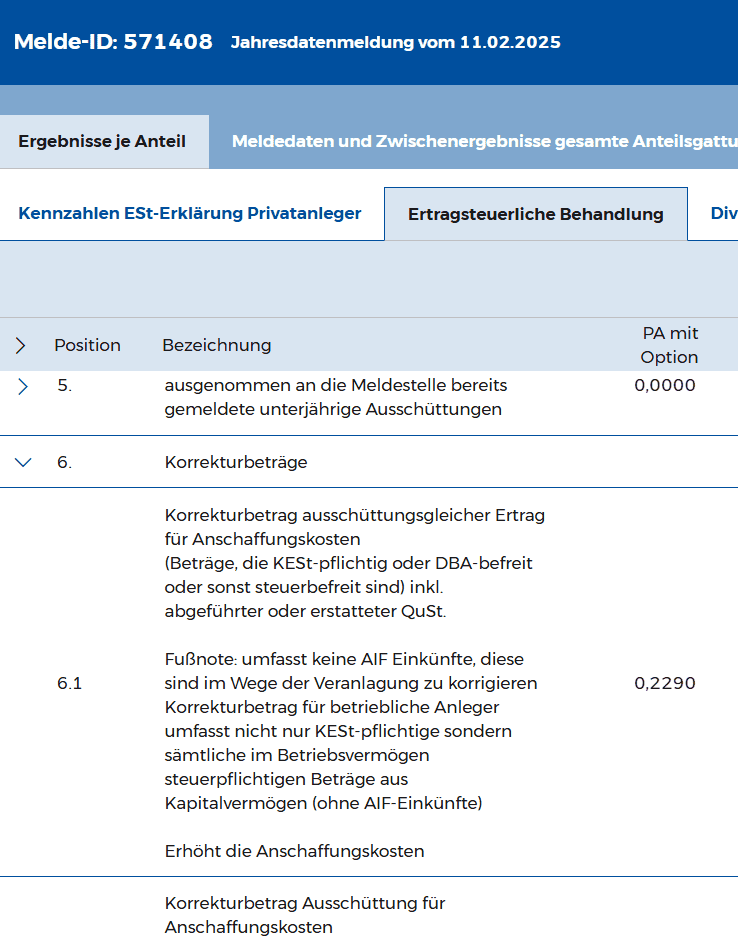Screen dimensions: 738x937
Task: Collapse position 6 Korrekturbeträge row
Action: click(23, 462)
